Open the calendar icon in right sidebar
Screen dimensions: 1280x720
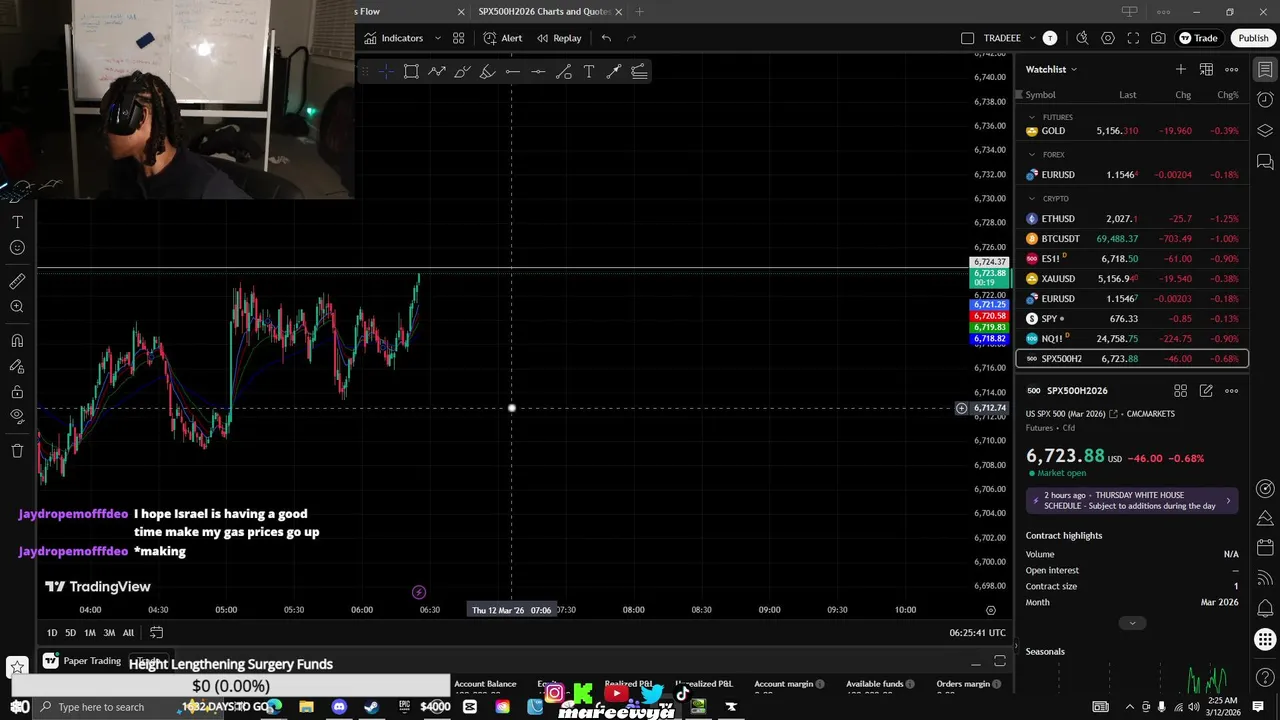(x=1265, y=548)
